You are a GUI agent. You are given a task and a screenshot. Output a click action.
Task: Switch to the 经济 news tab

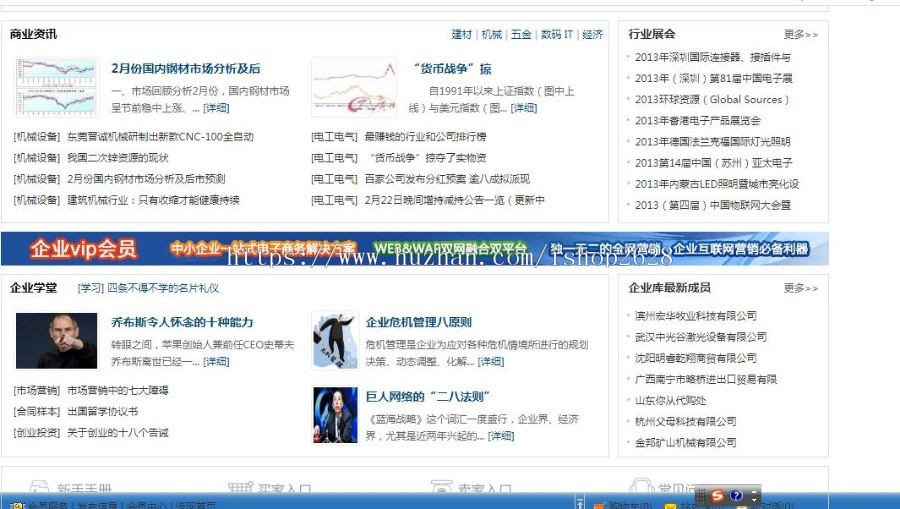click(x=592, y=34)
